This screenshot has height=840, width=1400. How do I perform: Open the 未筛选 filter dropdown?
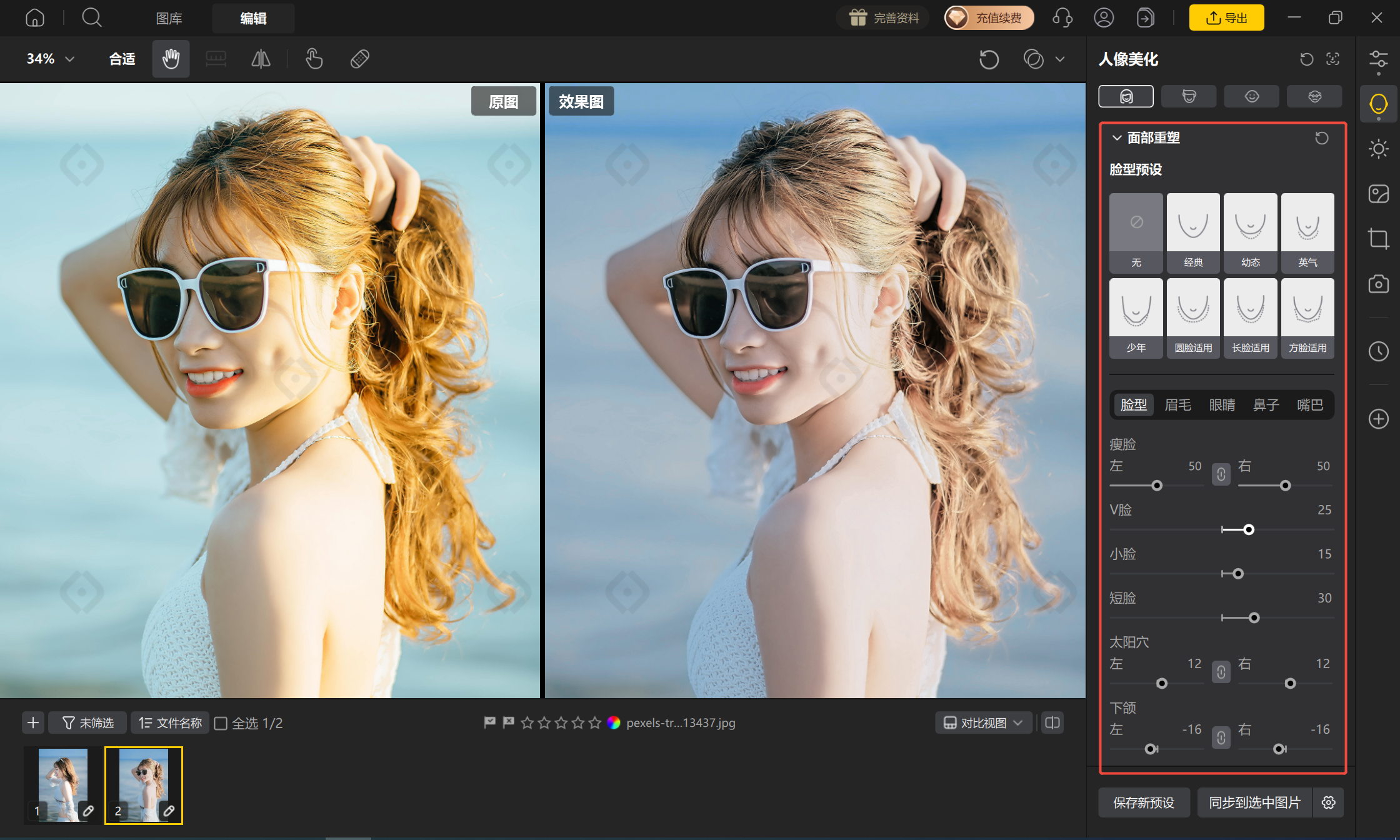pyautogui.click(x=87, y=723)
